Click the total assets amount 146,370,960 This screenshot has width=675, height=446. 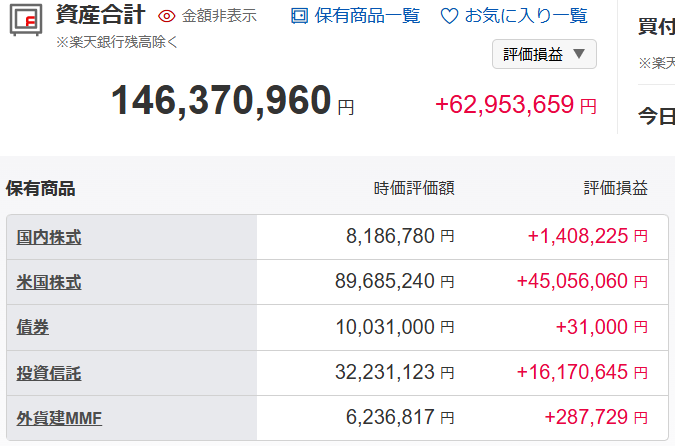[221, 101]
